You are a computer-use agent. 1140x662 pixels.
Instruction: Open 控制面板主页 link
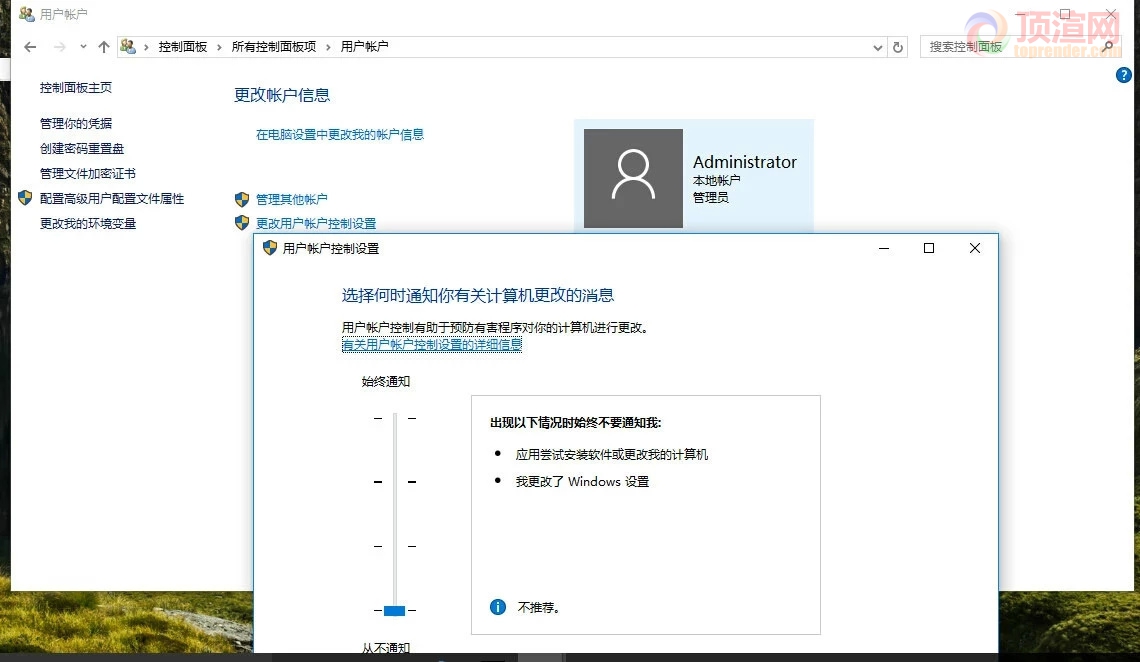[x=76, y=87]
